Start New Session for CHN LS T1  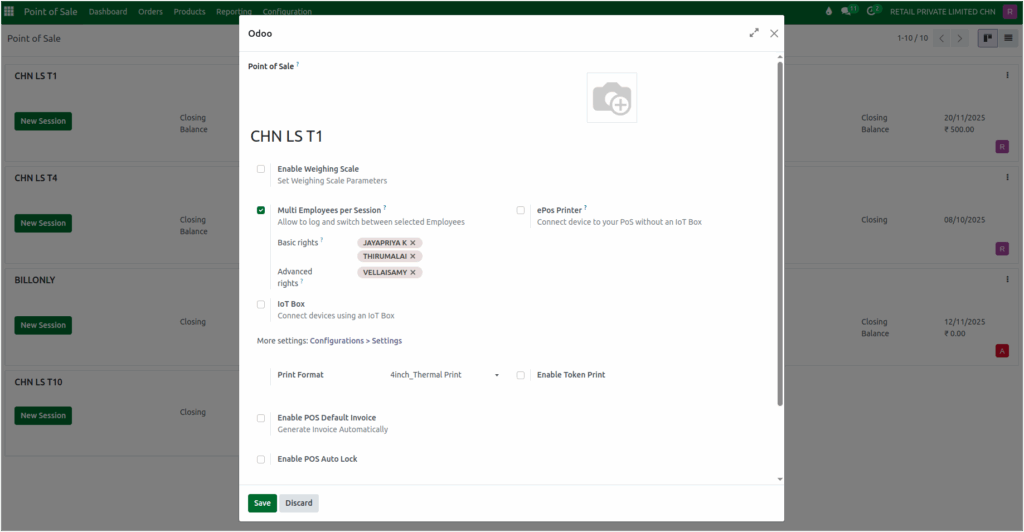pos(43,121)
